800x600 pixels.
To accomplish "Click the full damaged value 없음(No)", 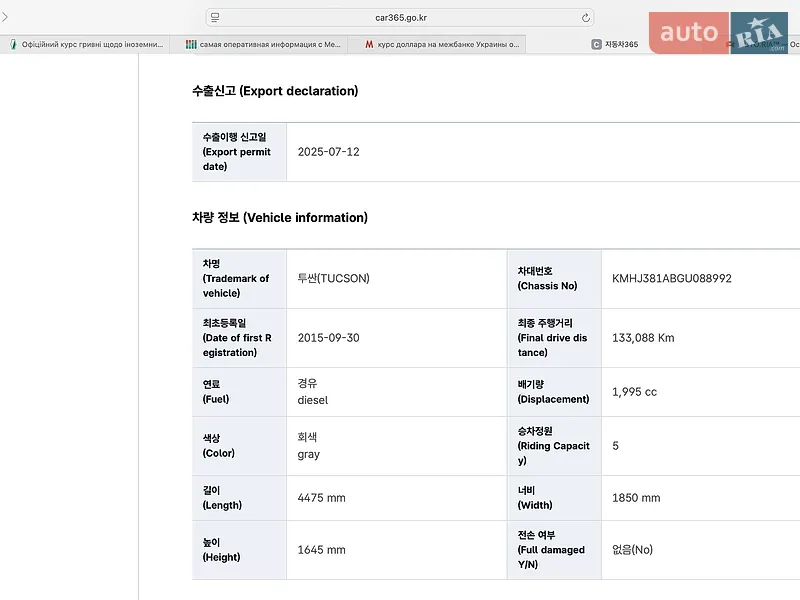I will click(x=633, y=550).
